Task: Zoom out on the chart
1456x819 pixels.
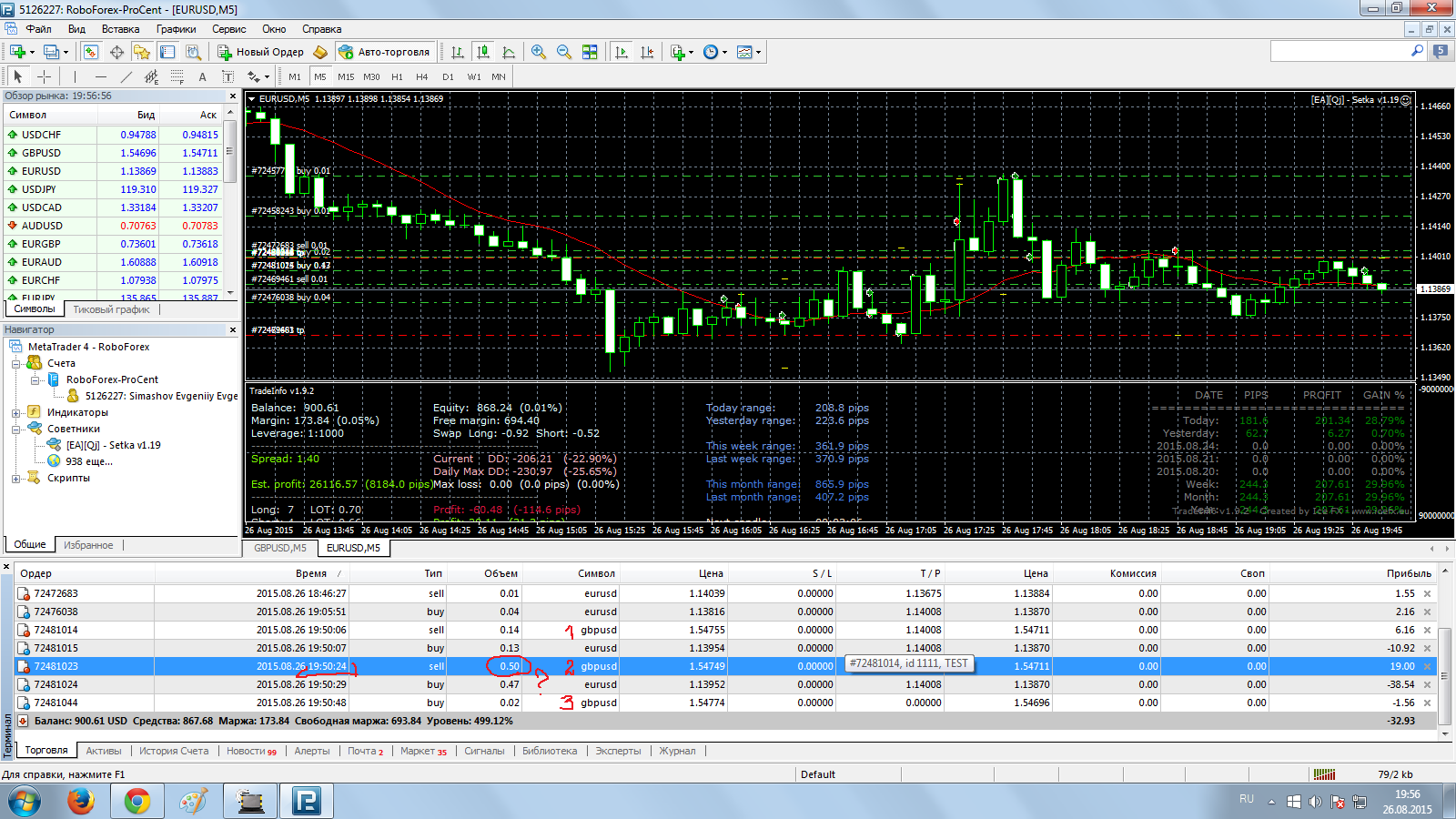Action: click(x=564, y=52)
